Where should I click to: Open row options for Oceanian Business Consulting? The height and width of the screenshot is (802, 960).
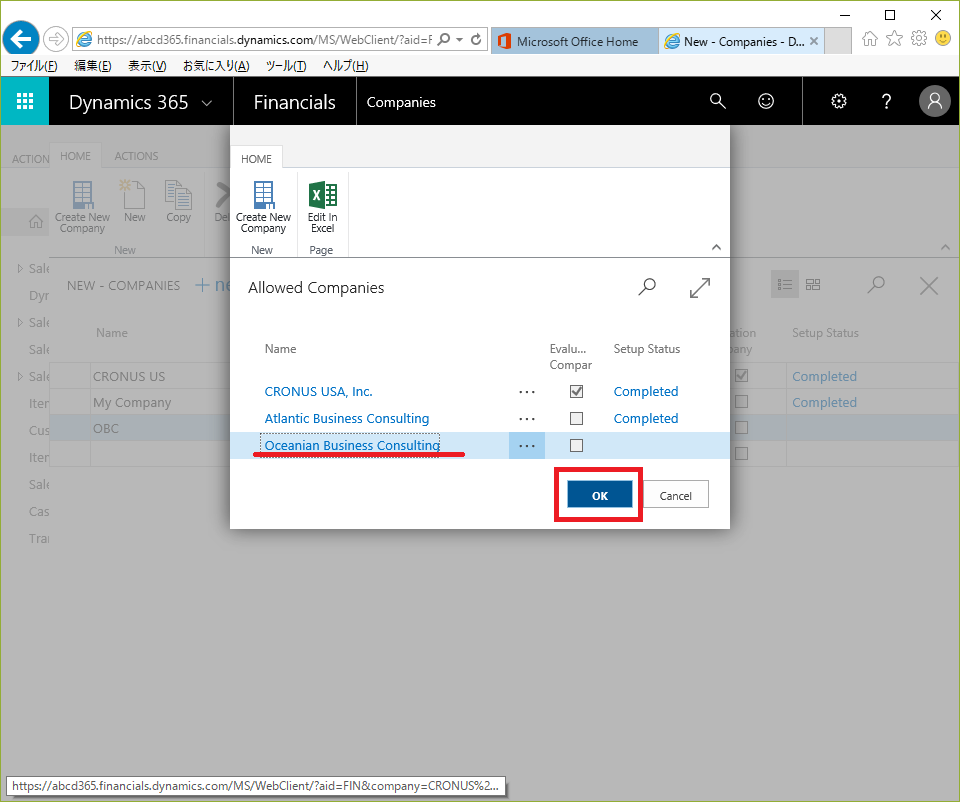tap(527, 446)
